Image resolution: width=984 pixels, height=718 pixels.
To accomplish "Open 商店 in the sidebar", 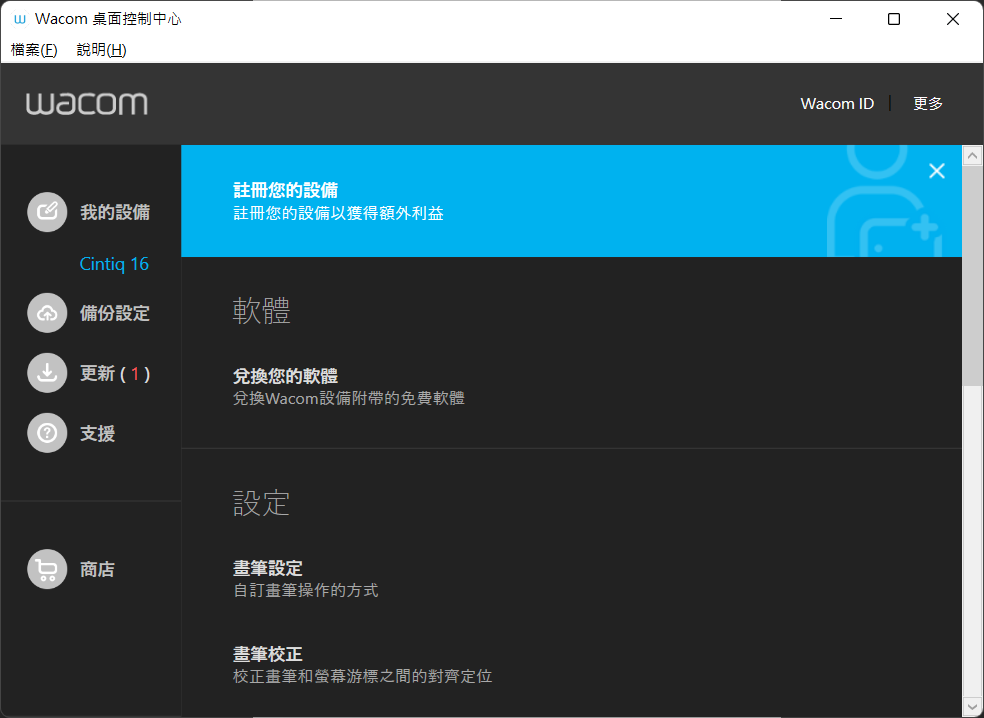I will tap(97, 569).
